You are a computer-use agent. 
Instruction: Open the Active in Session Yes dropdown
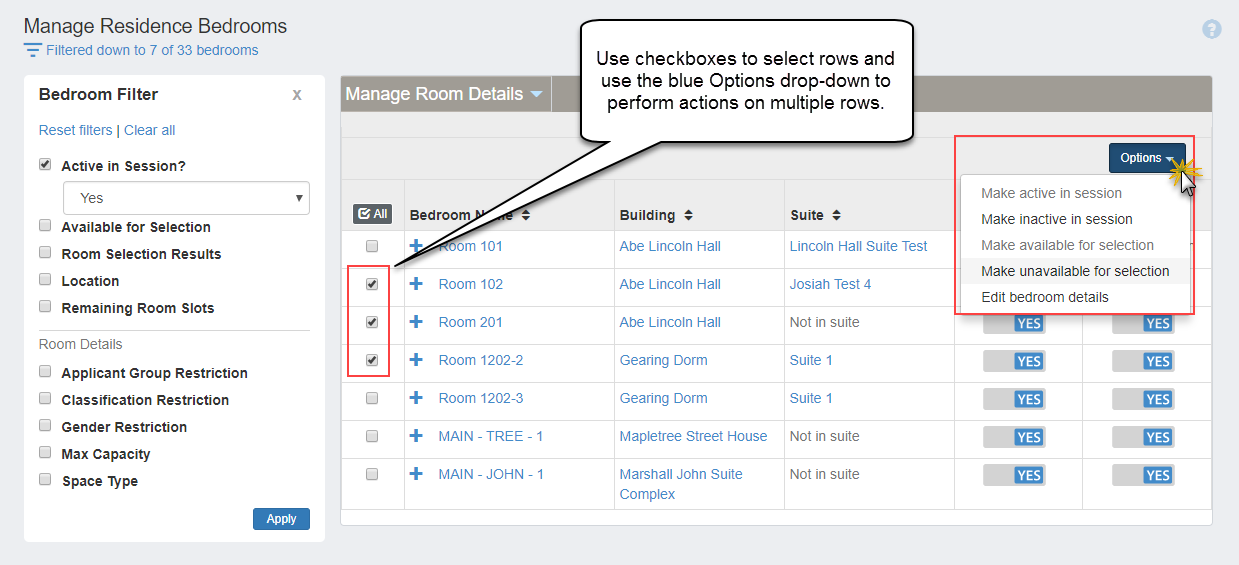[186, 198]
